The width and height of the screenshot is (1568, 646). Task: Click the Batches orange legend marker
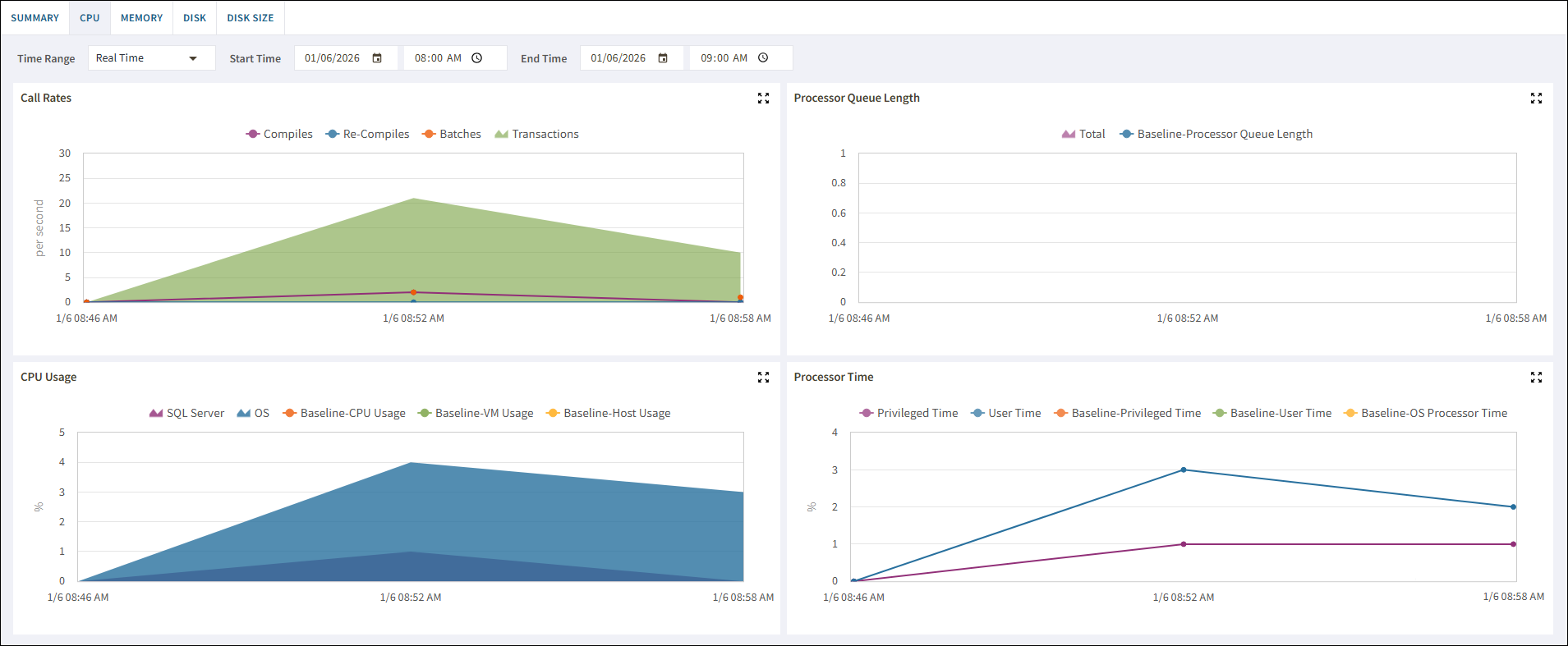429,134
